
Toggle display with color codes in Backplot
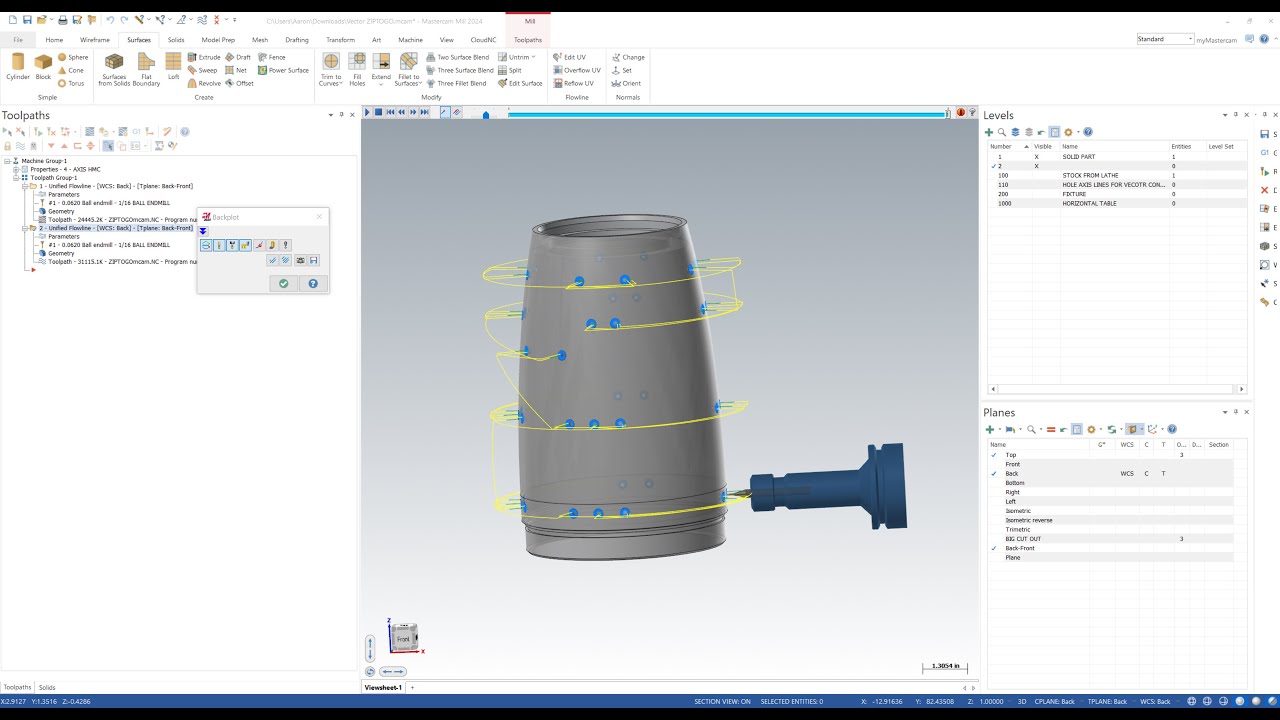click(x=206, y=245)
